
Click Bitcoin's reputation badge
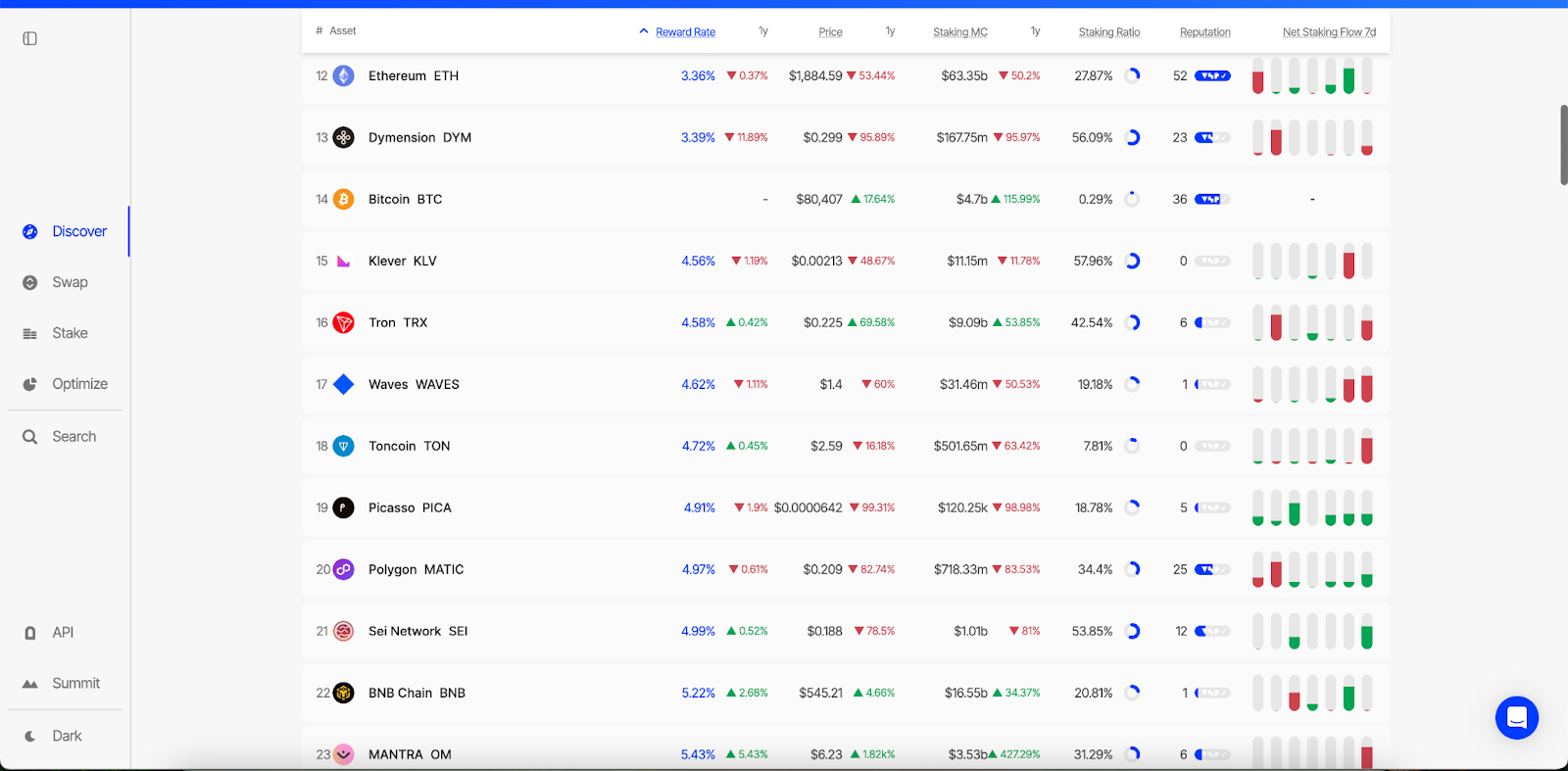click(x=1212, y=199)
